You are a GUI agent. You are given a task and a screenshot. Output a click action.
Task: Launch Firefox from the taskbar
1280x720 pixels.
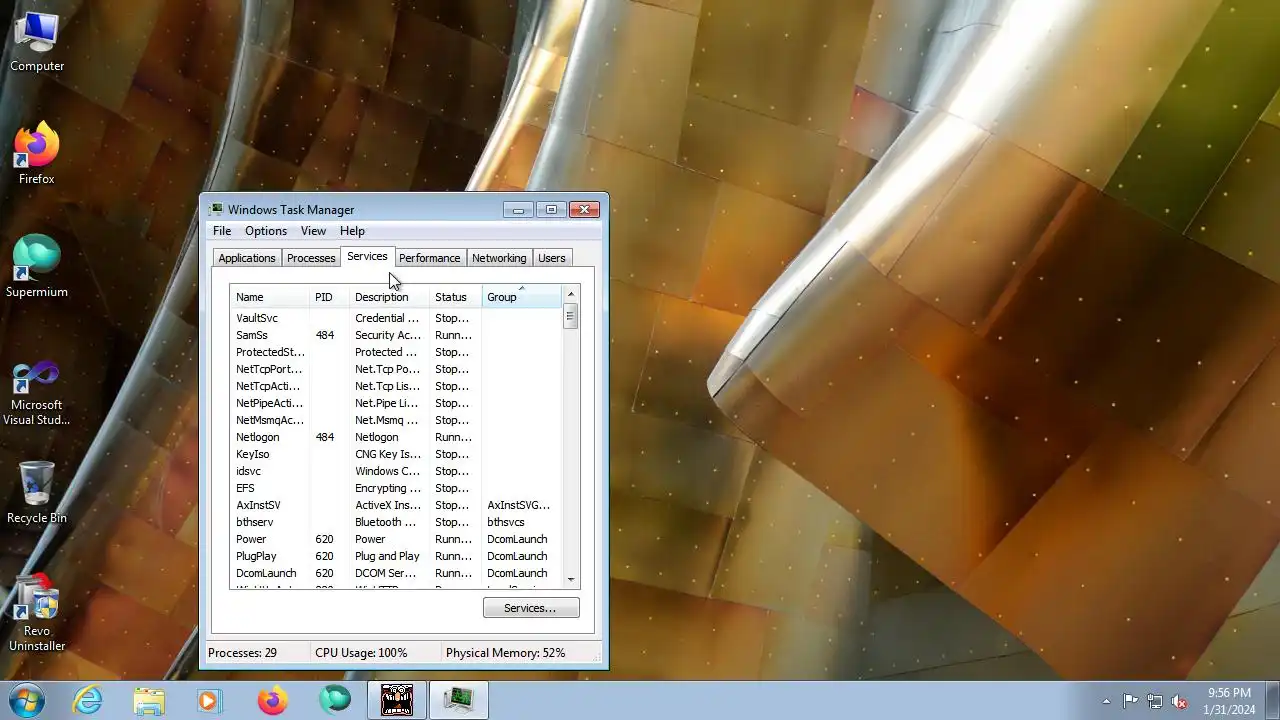[x=272, y=700]
